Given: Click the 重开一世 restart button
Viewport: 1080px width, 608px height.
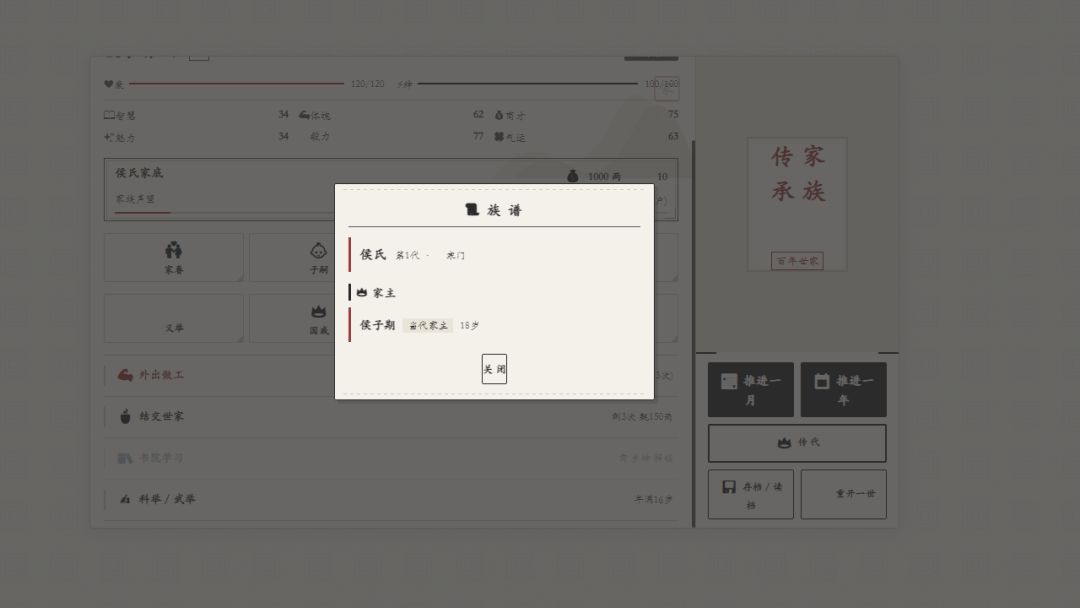Looking at the screenshot, I should [x=844, y=494].
